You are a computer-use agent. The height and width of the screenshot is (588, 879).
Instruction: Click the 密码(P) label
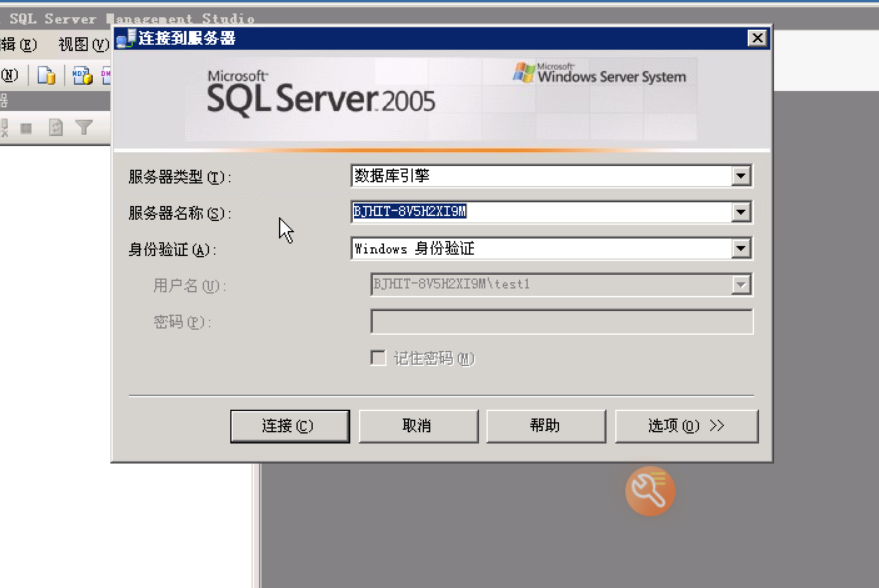tap(182, 322)
